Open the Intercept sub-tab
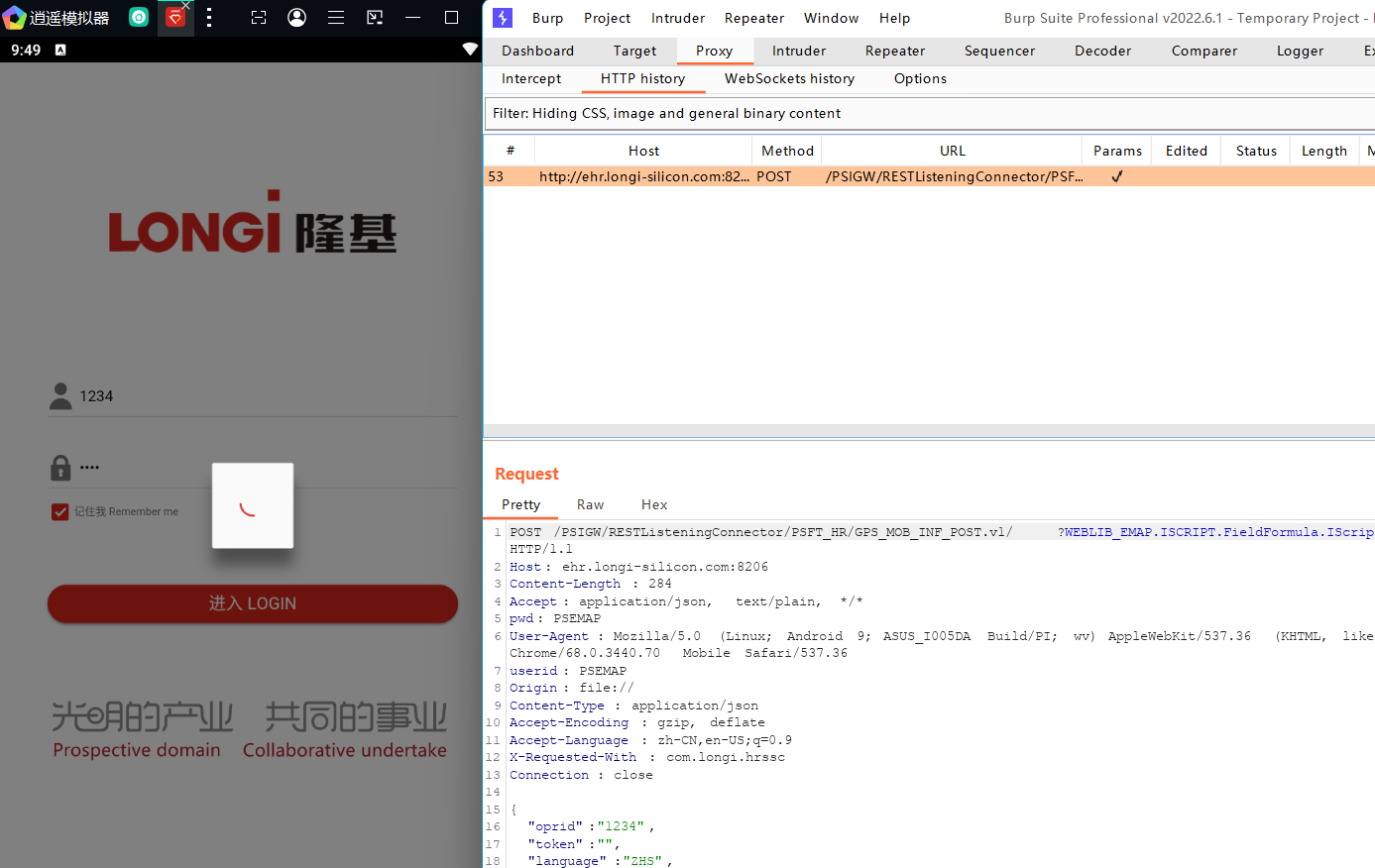Viewport: 1375px width, 868px height. [531, 78]
